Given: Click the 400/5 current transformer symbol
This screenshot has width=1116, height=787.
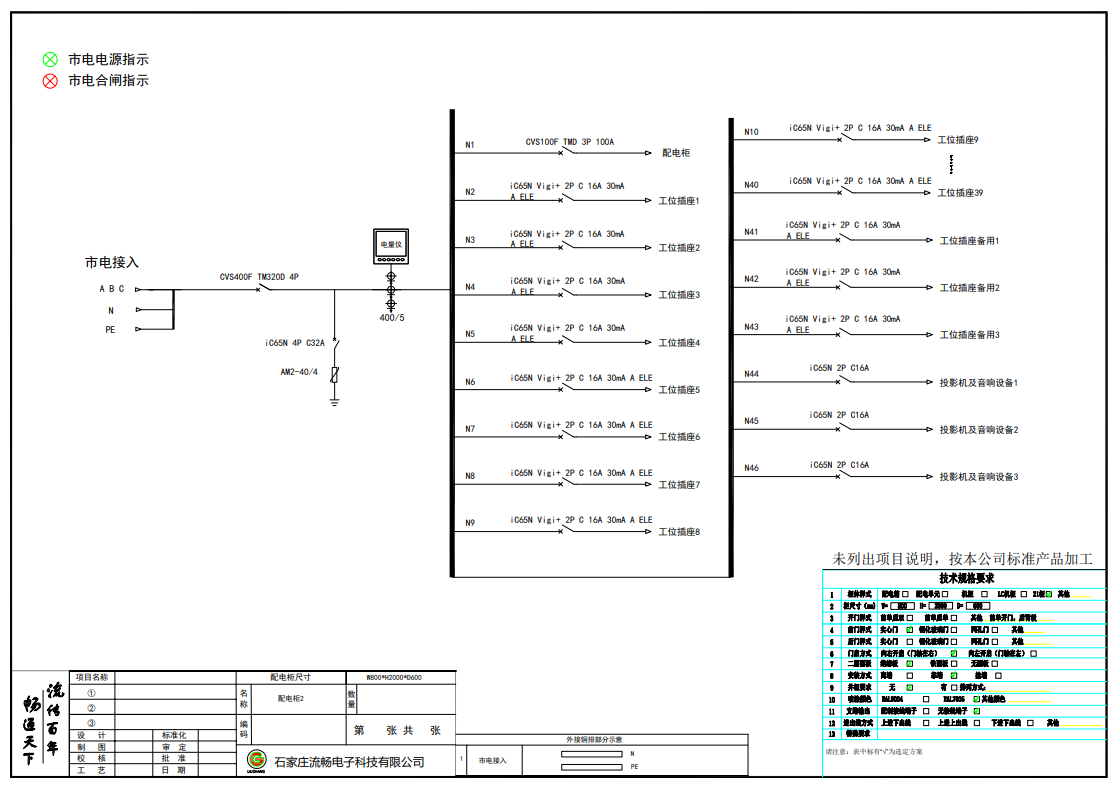Looking at the screenshot, I should click(391, 290).
